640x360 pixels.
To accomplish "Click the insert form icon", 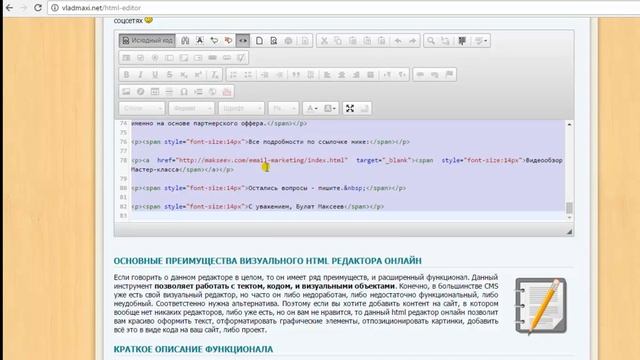I will (127, 58).
